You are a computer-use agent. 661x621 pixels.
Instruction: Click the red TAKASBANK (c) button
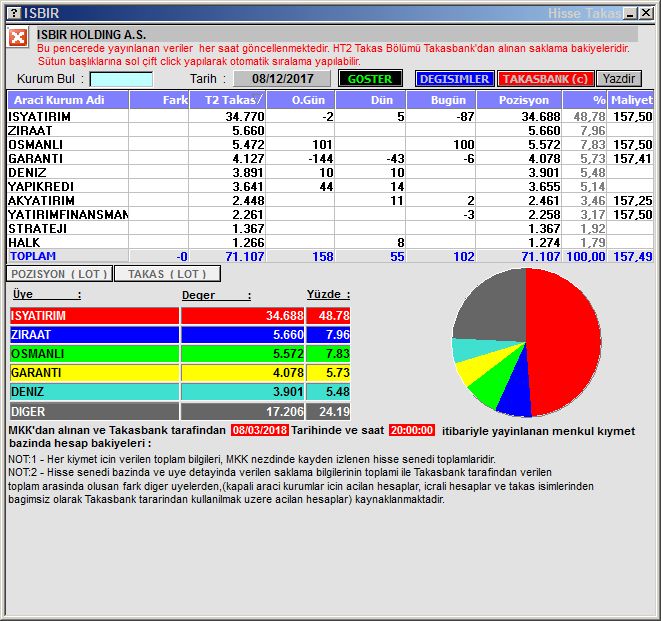coord(545,79)
